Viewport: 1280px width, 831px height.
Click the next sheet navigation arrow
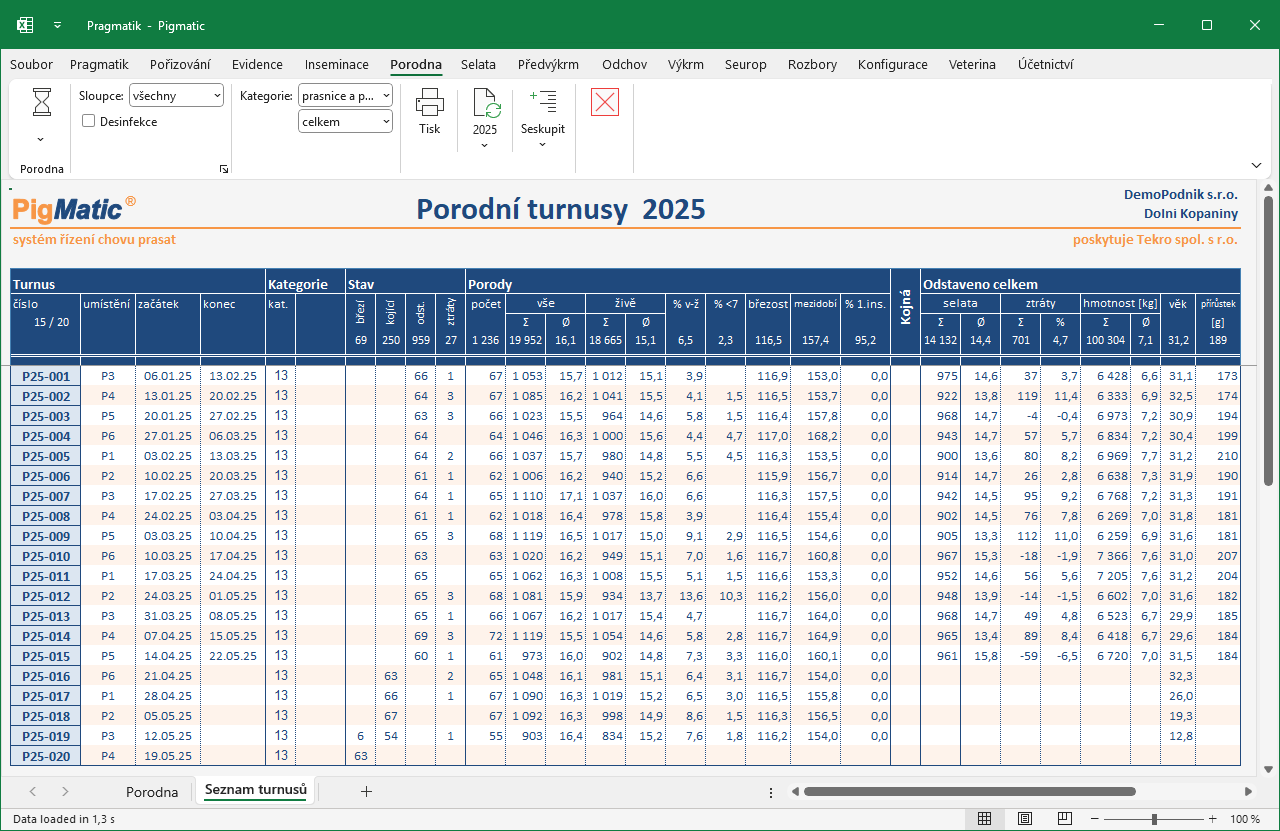click(x=65, y=791)
